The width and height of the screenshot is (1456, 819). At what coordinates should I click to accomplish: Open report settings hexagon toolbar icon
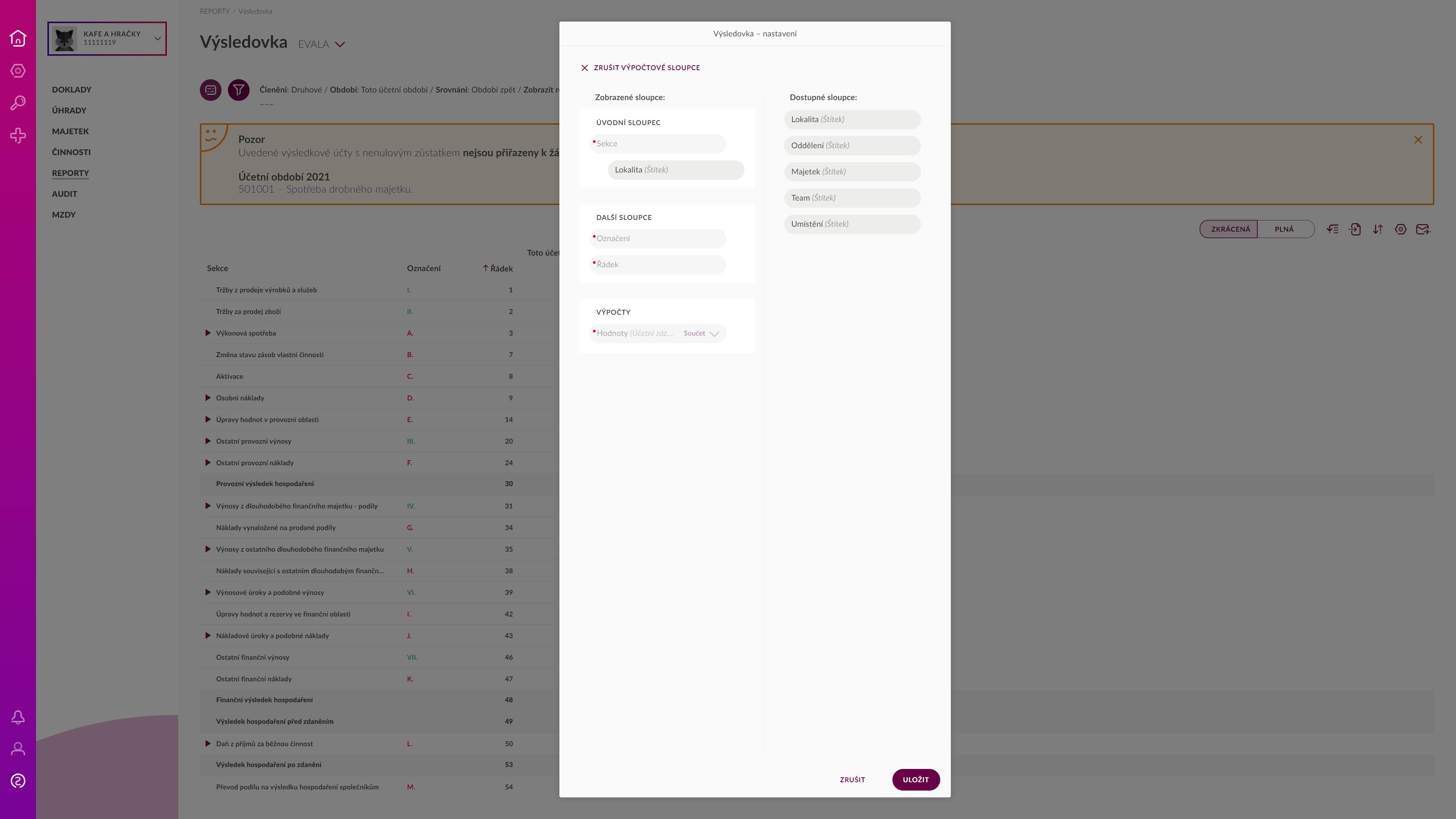coord(1401,229)
